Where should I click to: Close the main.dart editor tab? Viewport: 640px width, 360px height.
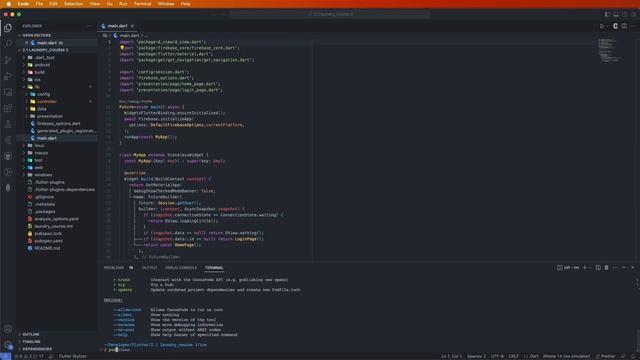(132, 26)
